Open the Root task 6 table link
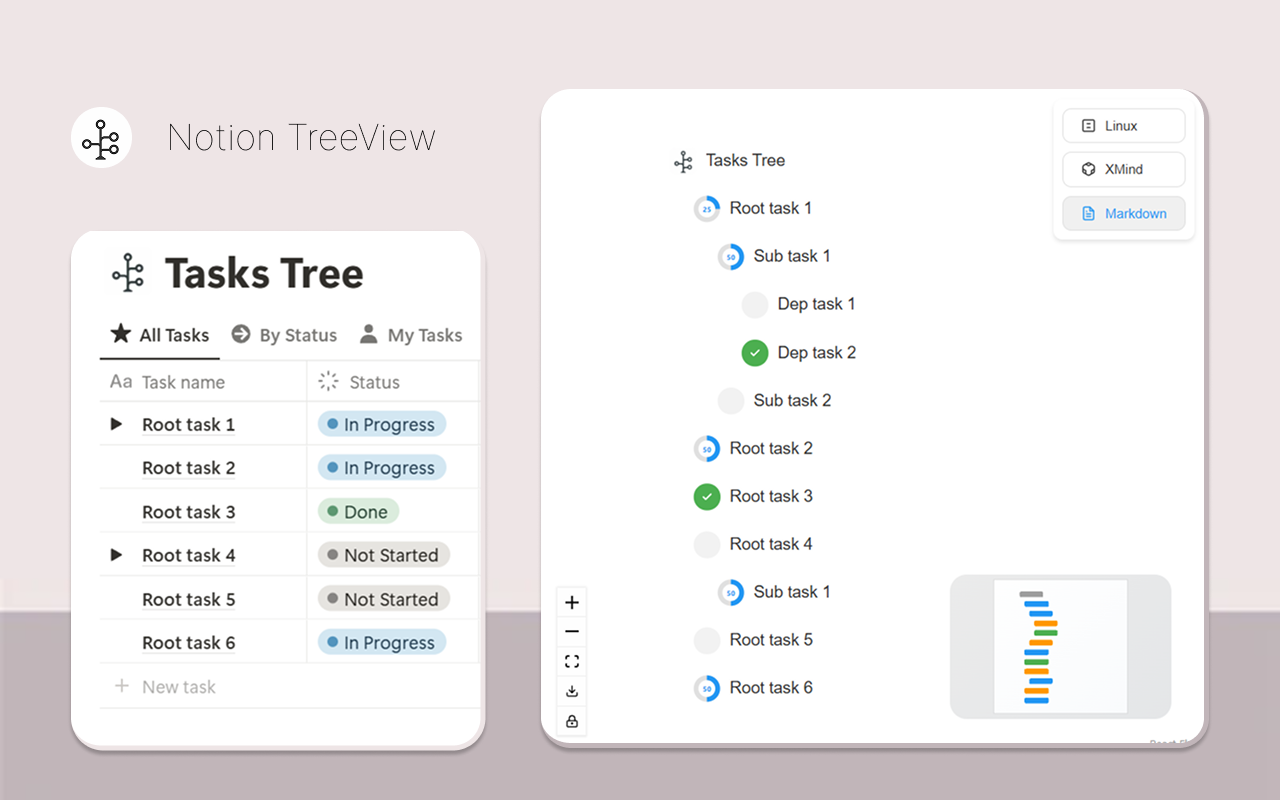The height and width of the screenshot is (800, 1280). point(188,643)
